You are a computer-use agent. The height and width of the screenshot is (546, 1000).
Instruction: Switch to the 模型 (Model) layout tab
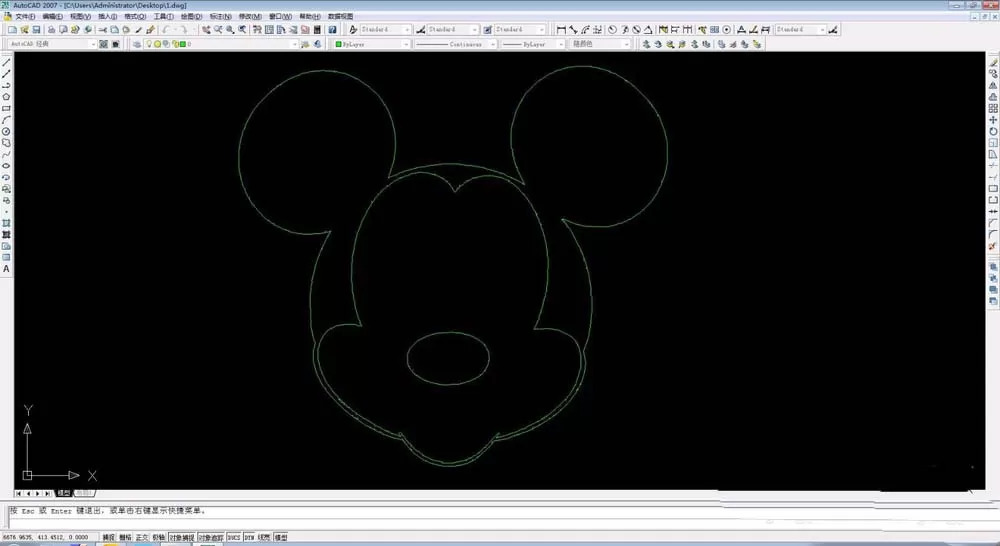pos(64,493)
